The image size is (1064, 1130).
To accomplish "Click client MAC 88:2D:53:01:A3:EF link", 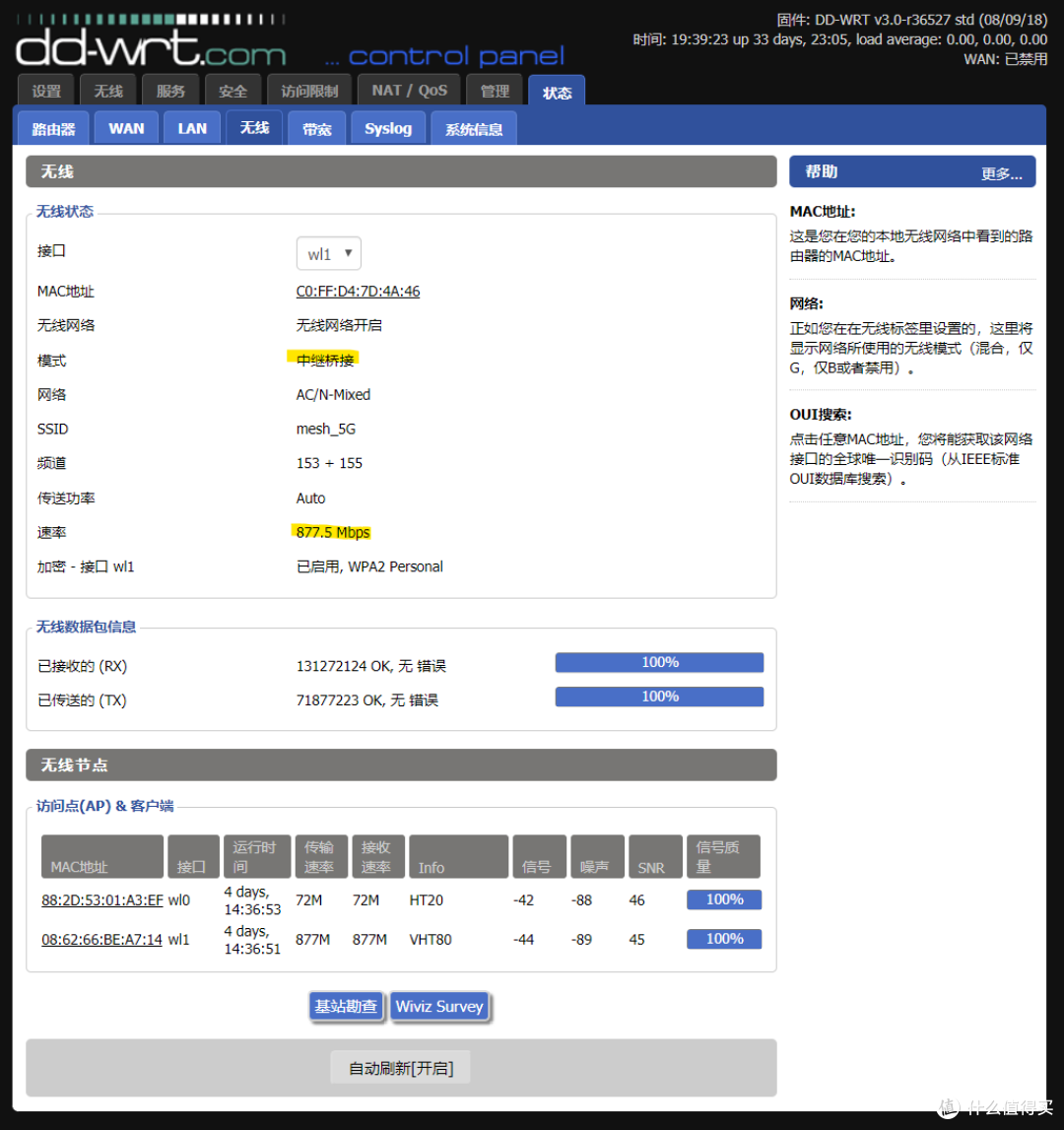I will pyautogui.click(x=102, y=900).
